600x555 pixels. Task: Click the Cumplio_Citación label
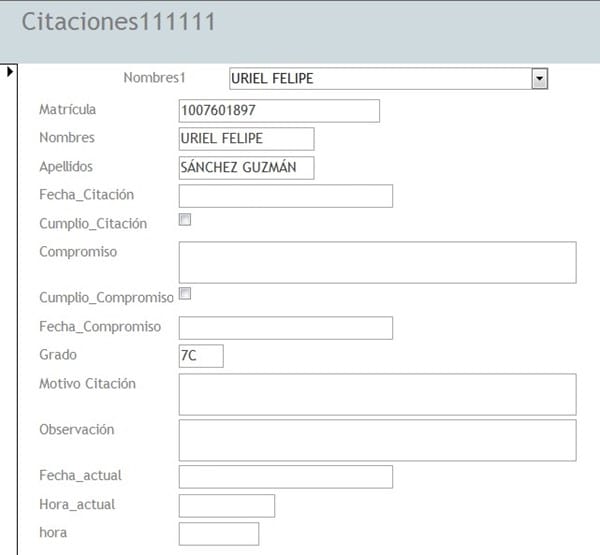pyautogui.click(x=93, y=224)
